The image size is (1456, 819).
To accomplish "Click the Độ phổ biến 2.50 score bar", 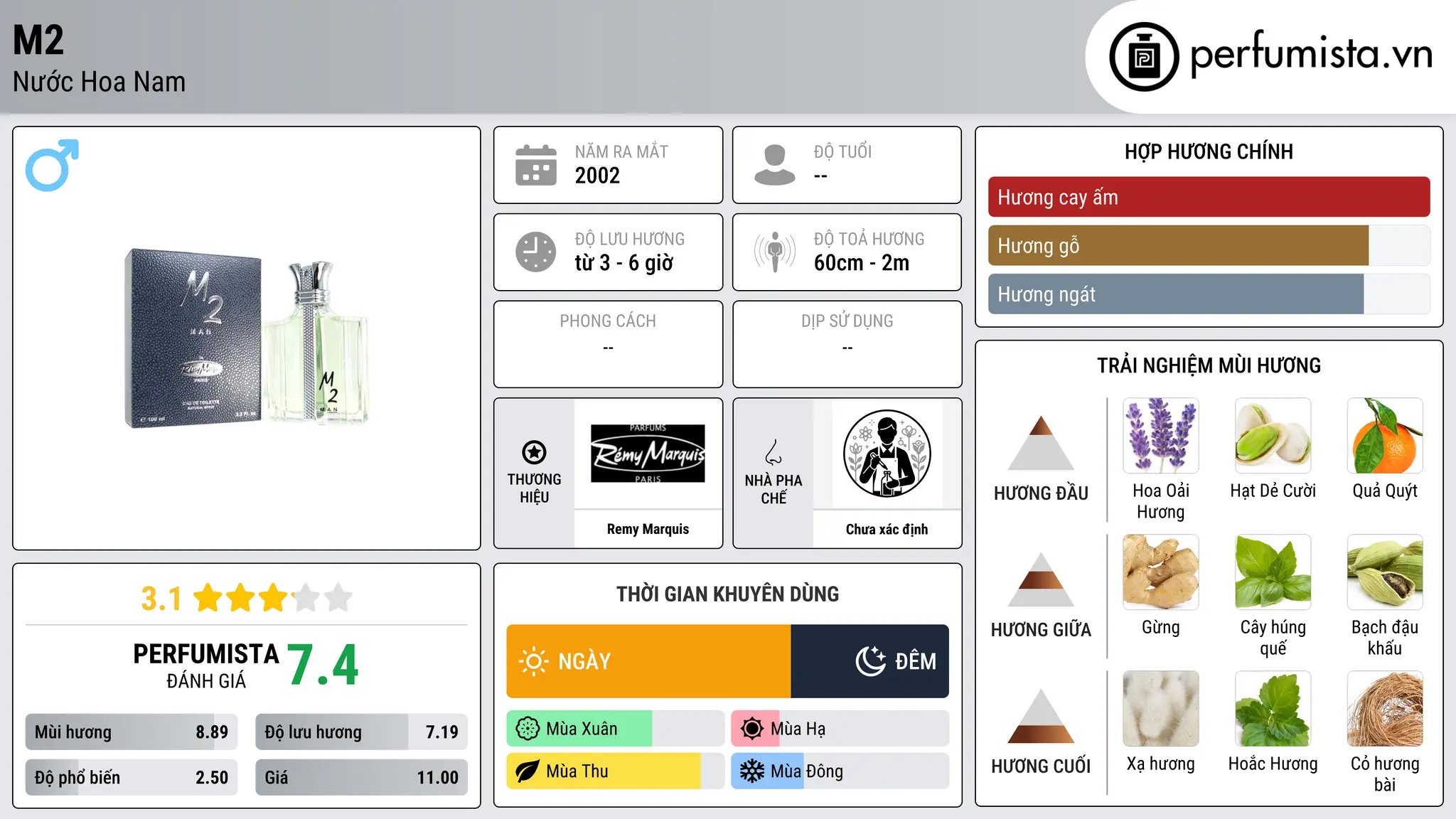I will 132,777.
